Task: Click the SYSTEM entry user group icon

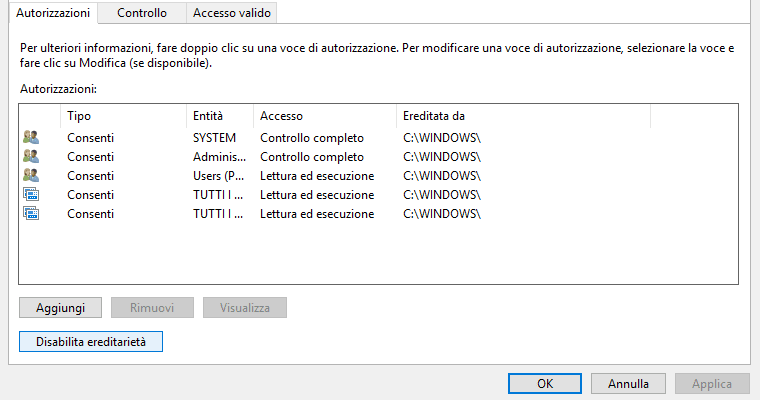Action: click(x=31, y=137)
